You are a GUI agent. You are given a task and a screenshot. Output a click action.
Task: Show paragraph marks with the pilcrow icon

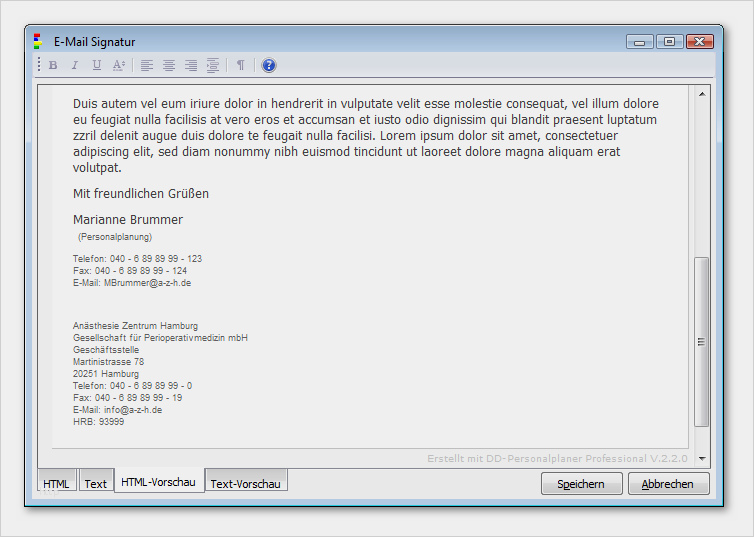click(x=241, y=65)
